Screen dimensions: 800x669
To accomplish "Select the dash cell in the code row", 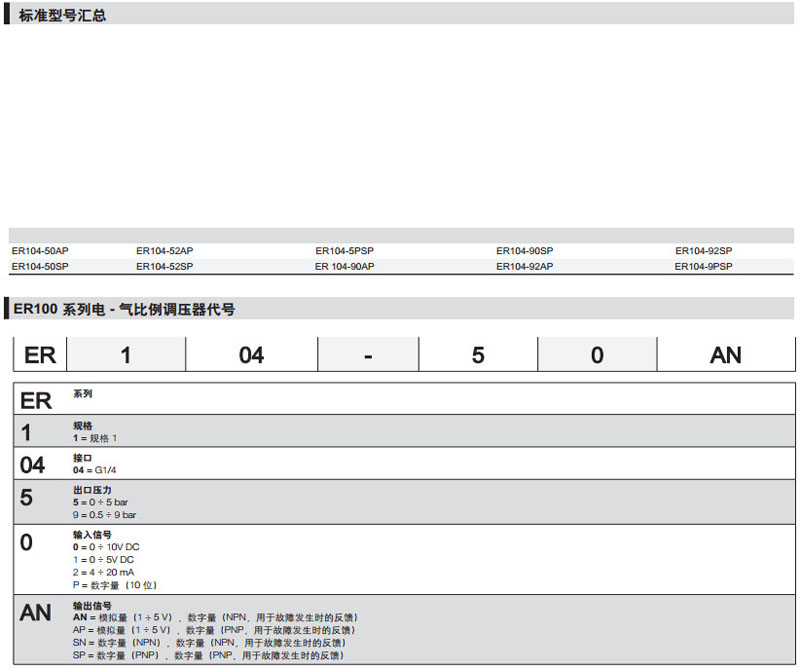I will [368, 355].
